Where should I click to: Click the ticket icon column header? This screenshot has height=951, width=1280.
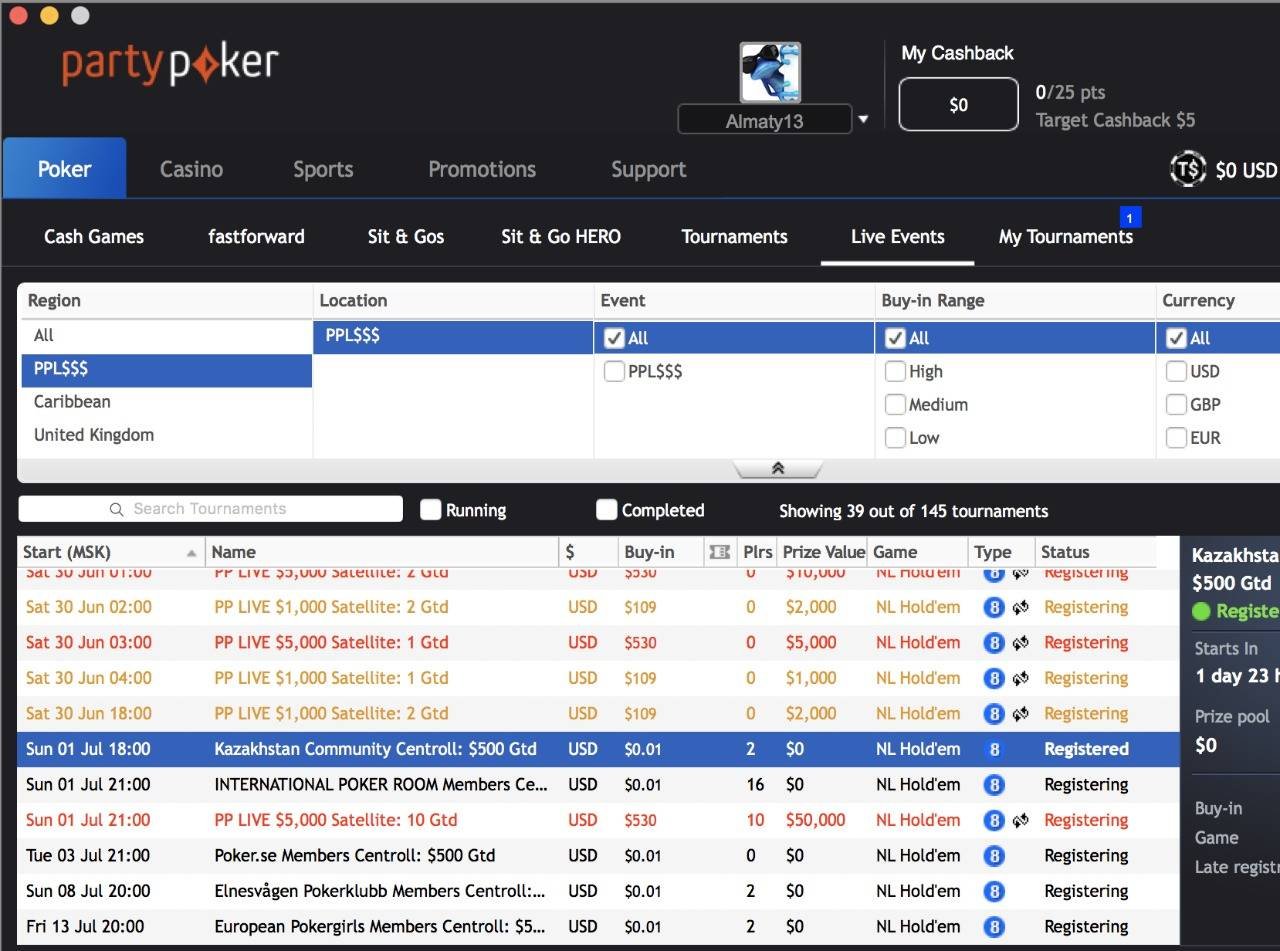tap(718, 552)
